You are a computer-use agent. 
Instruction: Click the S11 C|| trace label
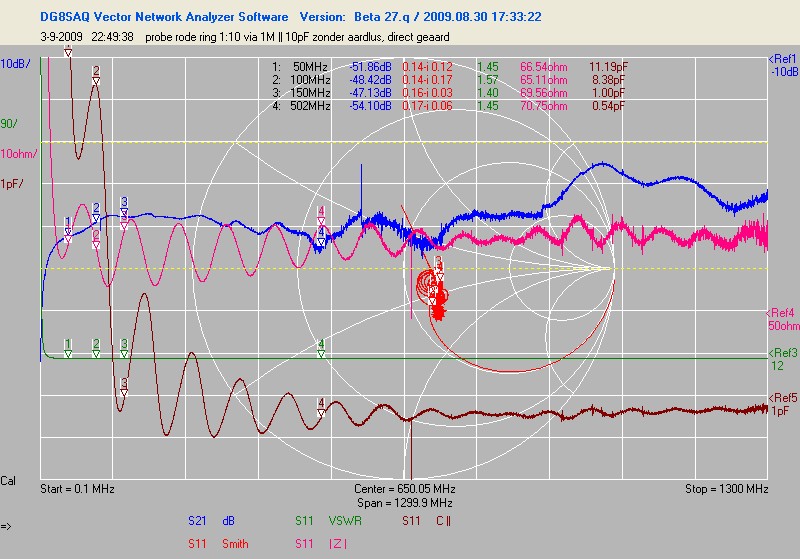424,521
